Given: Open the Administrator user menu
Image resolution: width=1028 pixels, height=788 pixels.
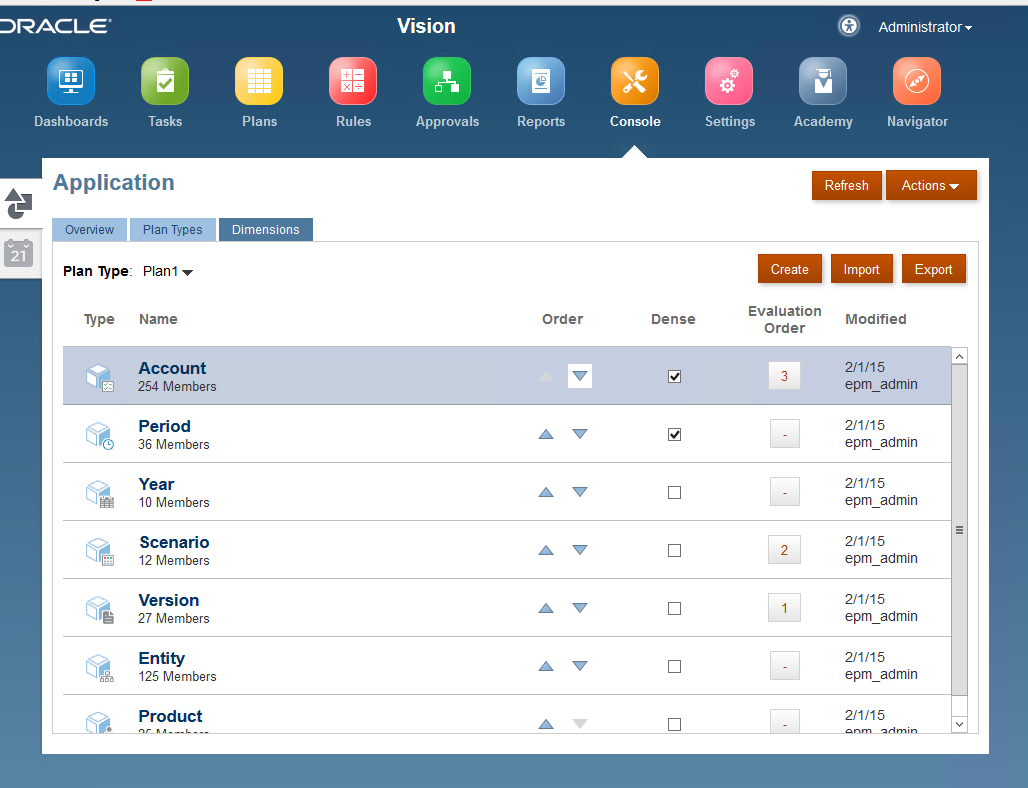Looking at the screenshot, I should tap(925, 27).
